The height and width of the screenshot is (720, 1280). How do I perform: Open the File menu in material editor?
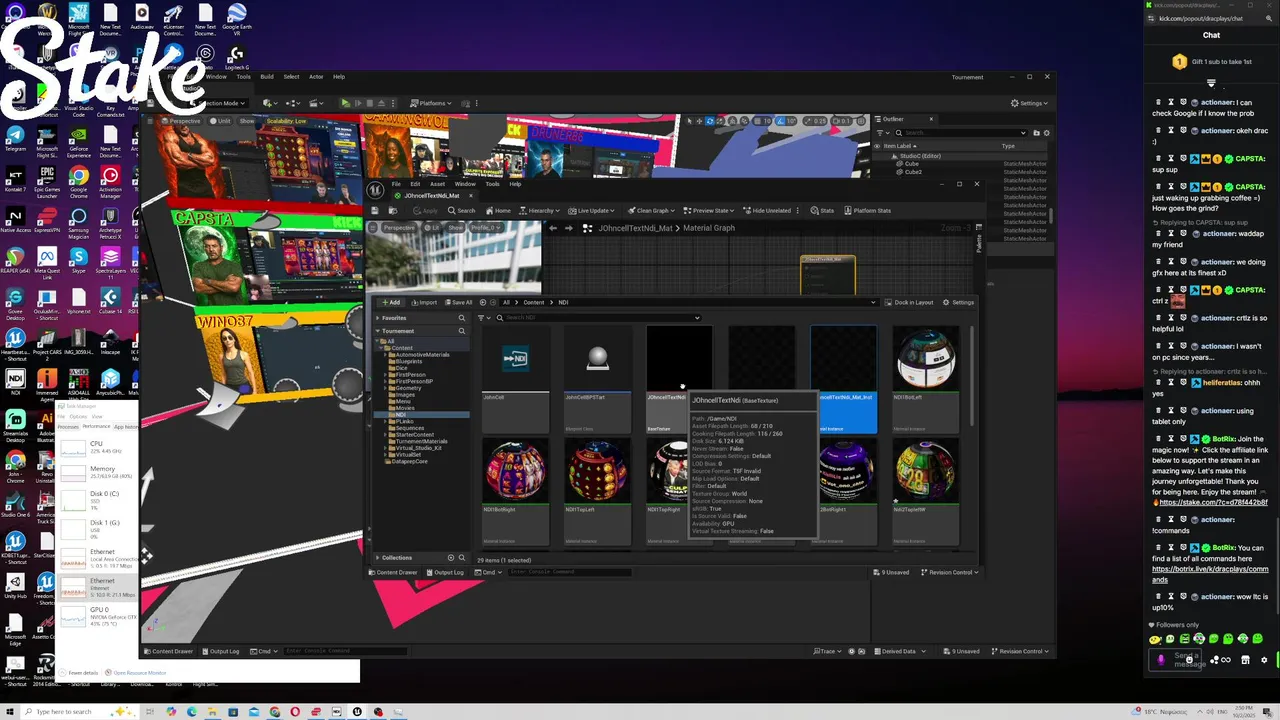coord(396,184)
